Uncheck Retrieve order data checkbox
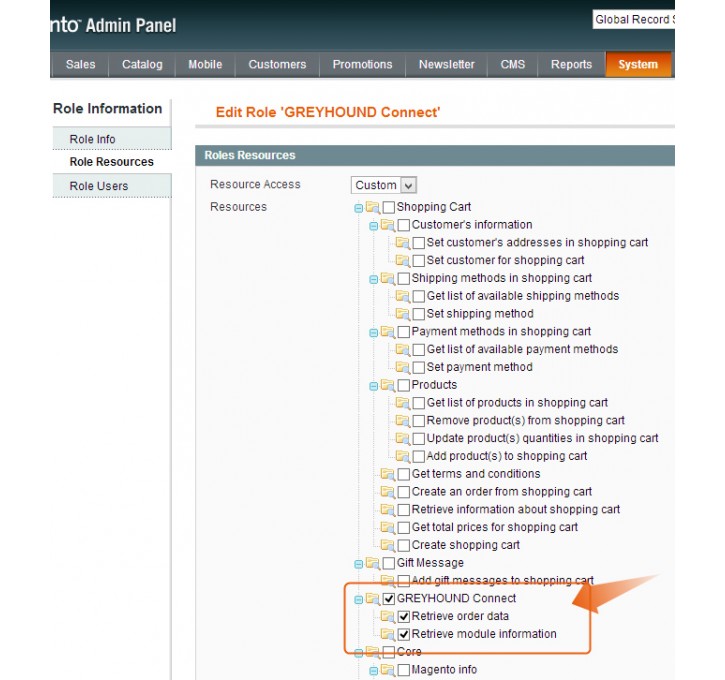The height and width of the screenshot is (680, 725). 404,617
